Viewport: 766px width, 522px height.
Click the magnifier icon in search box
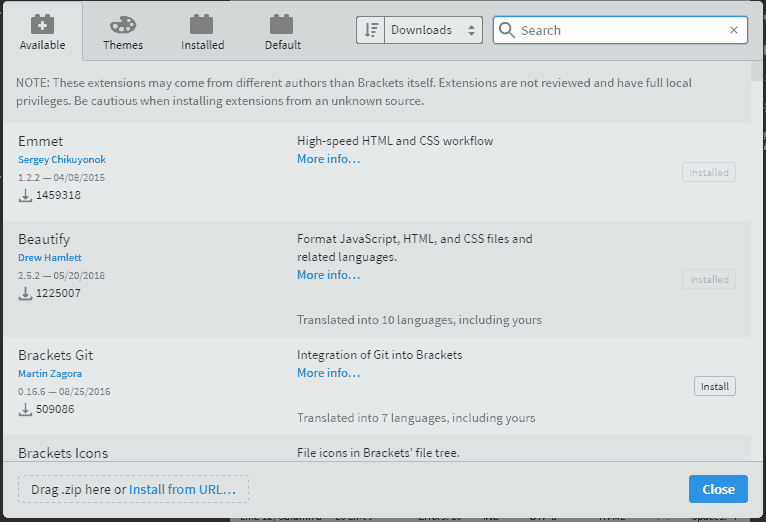(507, 30)
